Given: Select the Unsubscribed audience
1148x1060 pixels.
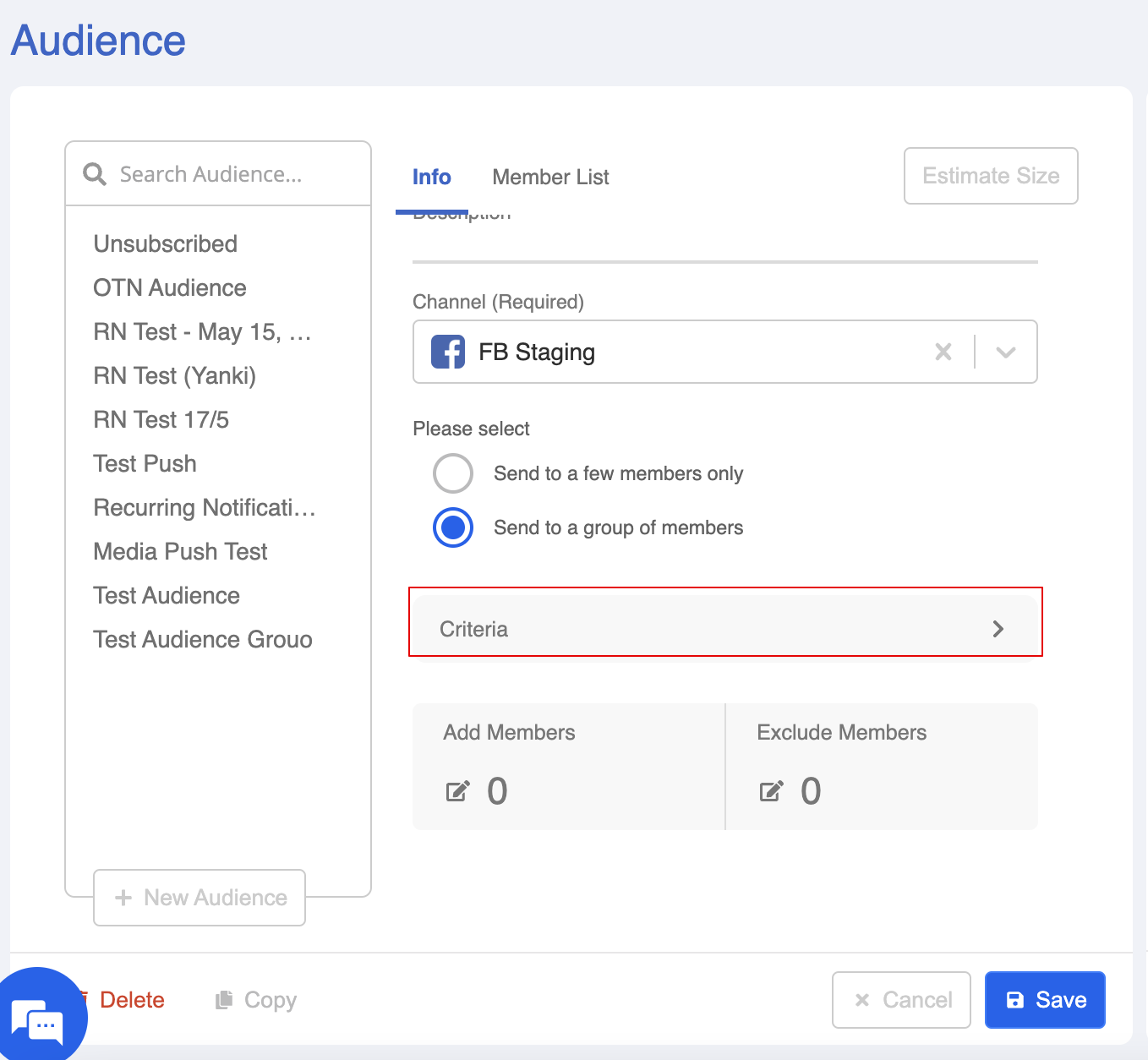Looking at the screenshot, I should [x=166, y=243].
